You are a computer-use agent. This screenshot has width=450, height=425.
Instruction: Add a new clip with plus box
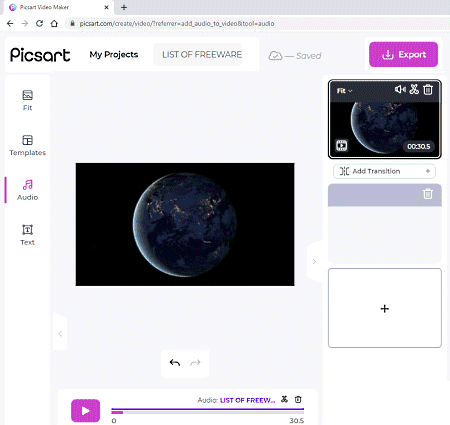coord(385,308)
